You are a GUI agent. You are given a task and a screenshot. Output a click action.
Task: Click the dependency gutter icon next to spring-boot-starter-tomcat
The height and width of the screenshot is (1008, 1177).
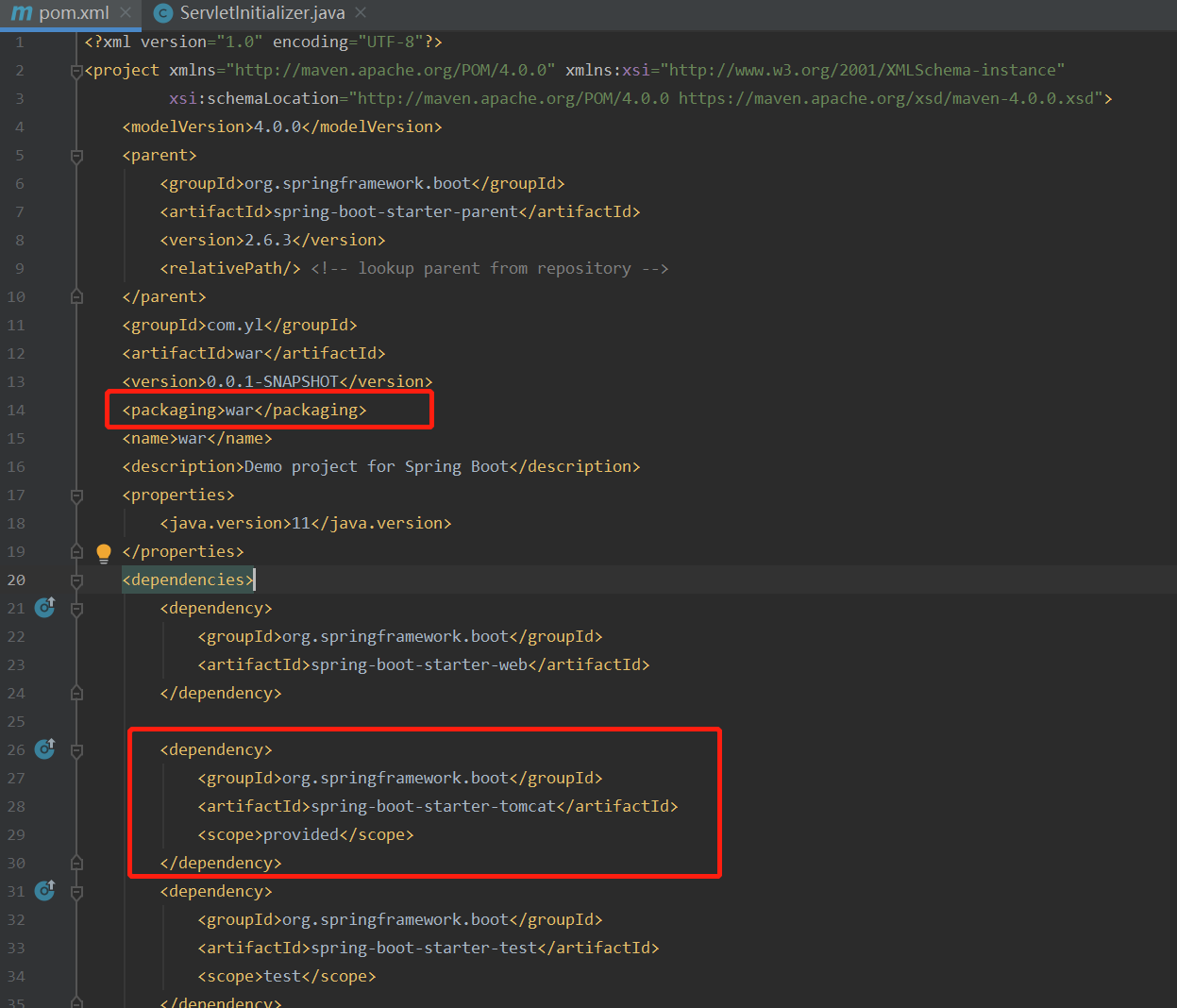[43, 748]
